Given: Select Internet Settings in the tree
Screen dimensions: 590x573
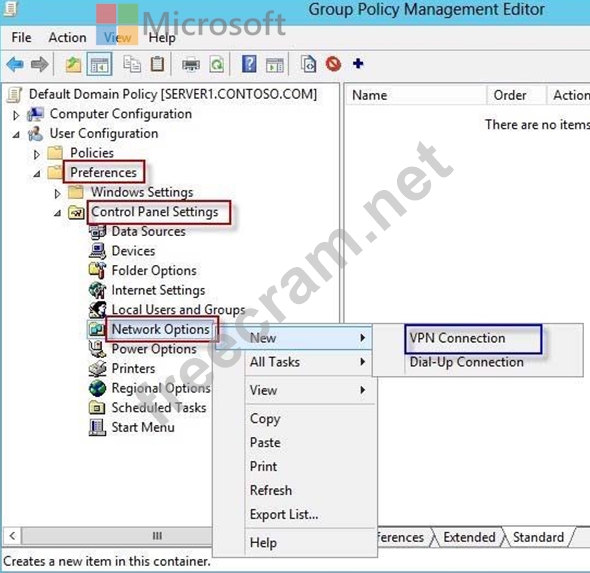Looking at the screenshot, I should coord(158,290).
